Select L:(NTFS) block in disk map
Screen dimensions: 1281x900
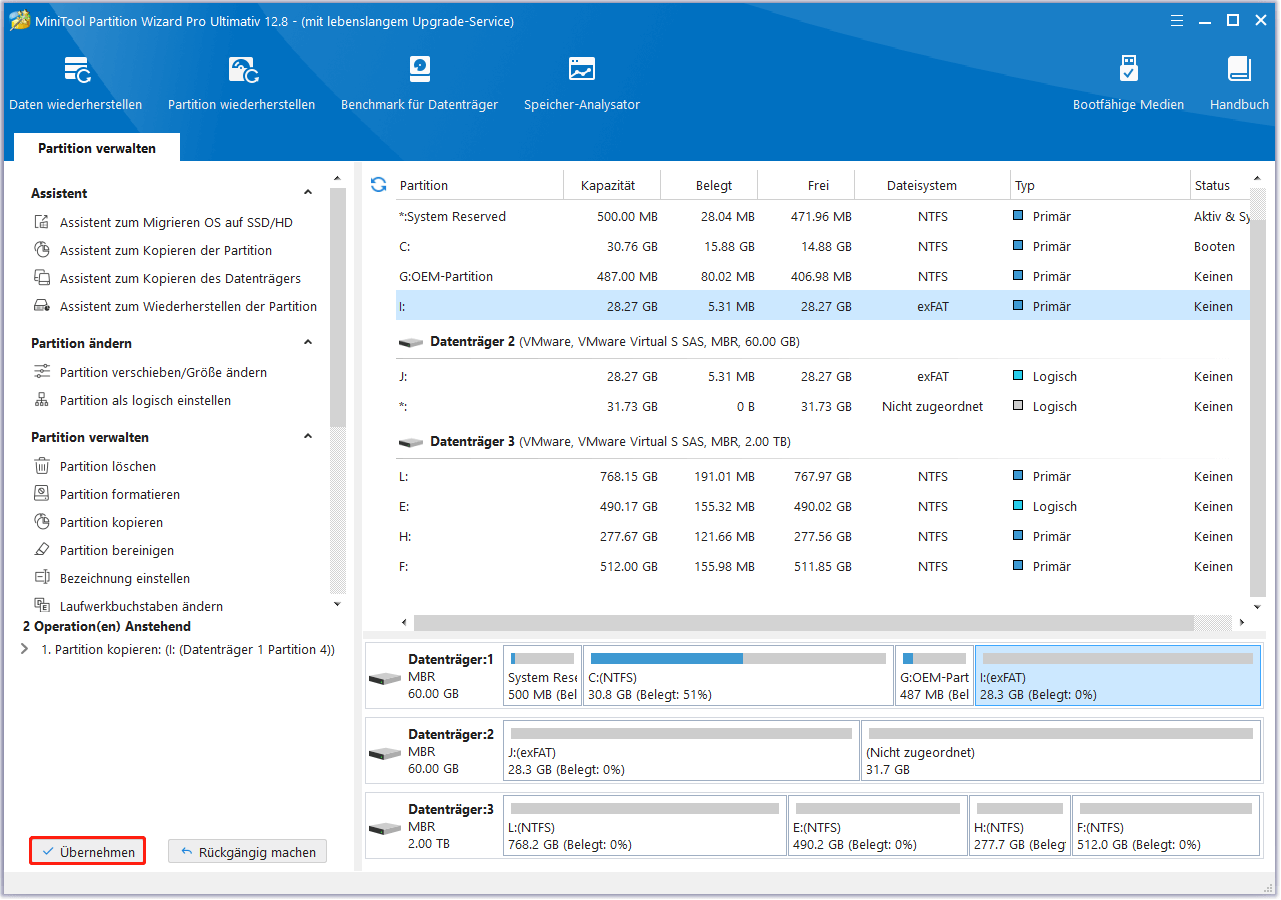click(x=645, y=826)
